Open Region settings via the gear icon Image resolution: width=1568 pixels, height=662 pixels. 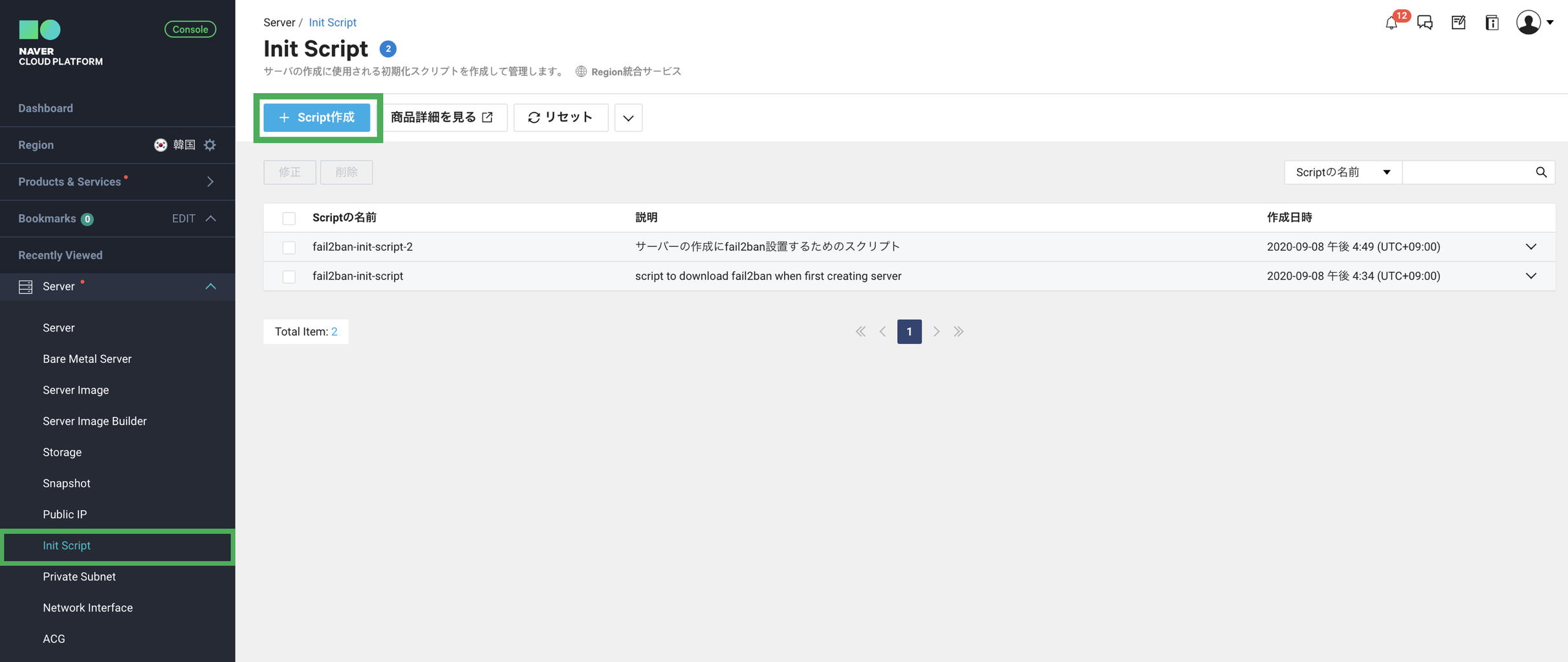click(x=209, y=145)
